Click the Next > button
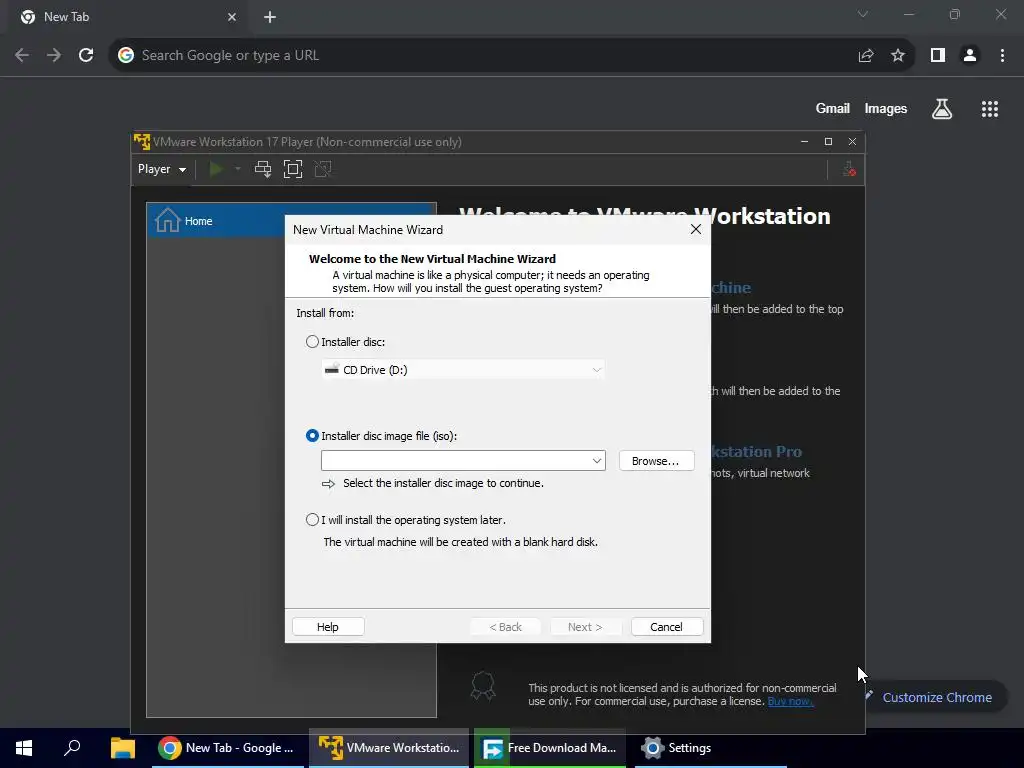Viewport: 1024px width, 768px height. click(584, 626)
